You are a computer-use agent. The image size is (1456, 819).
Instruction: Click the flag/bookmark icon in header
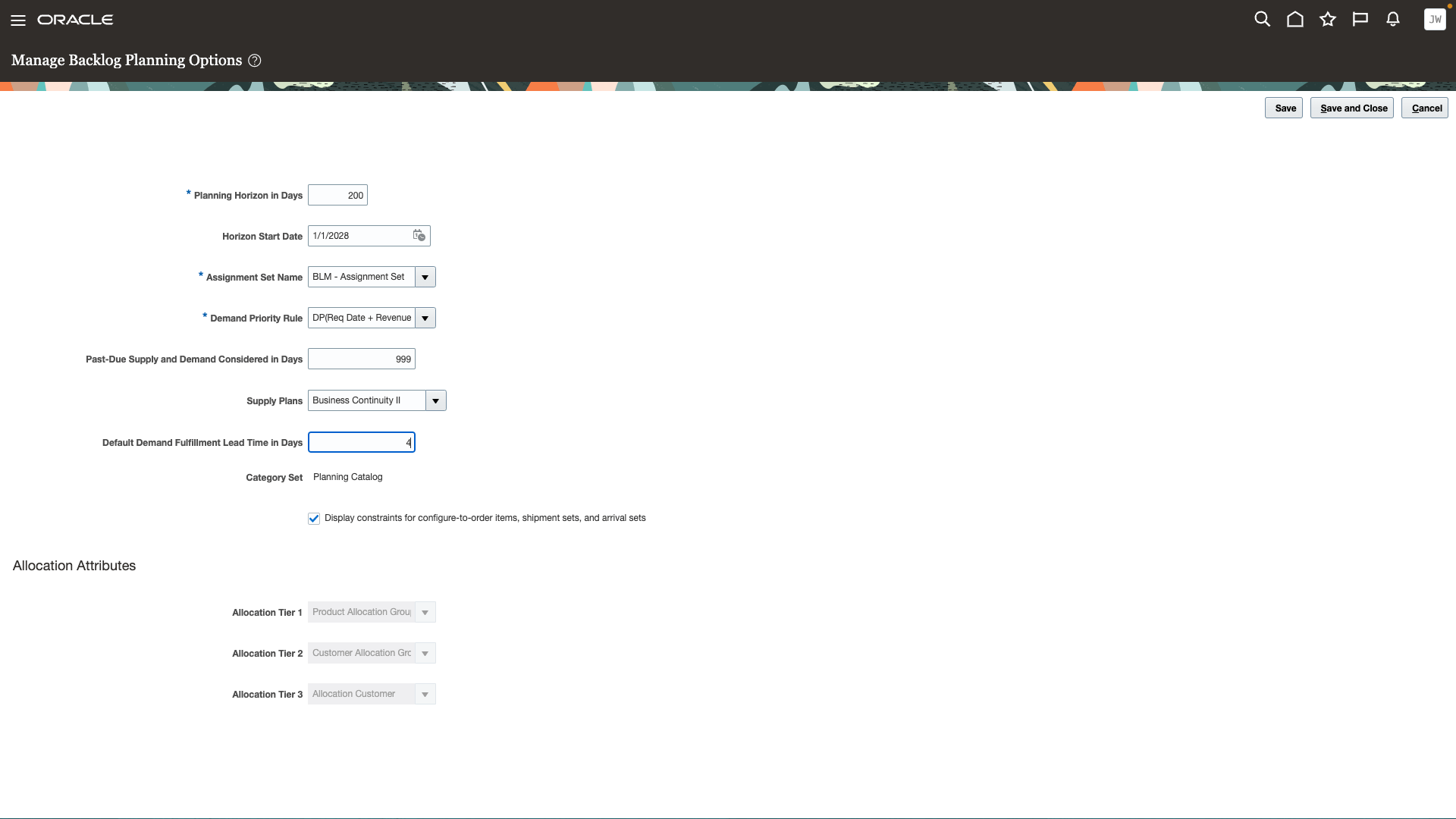[x=1361, y=19]
